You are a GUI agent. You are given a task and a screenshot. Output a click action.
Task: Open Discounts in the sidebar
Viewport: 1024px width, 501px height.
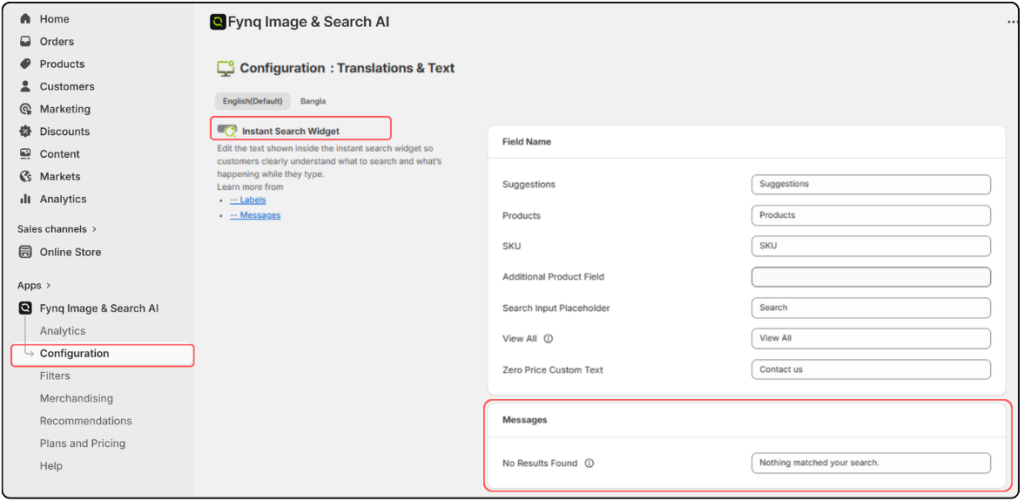65,131
